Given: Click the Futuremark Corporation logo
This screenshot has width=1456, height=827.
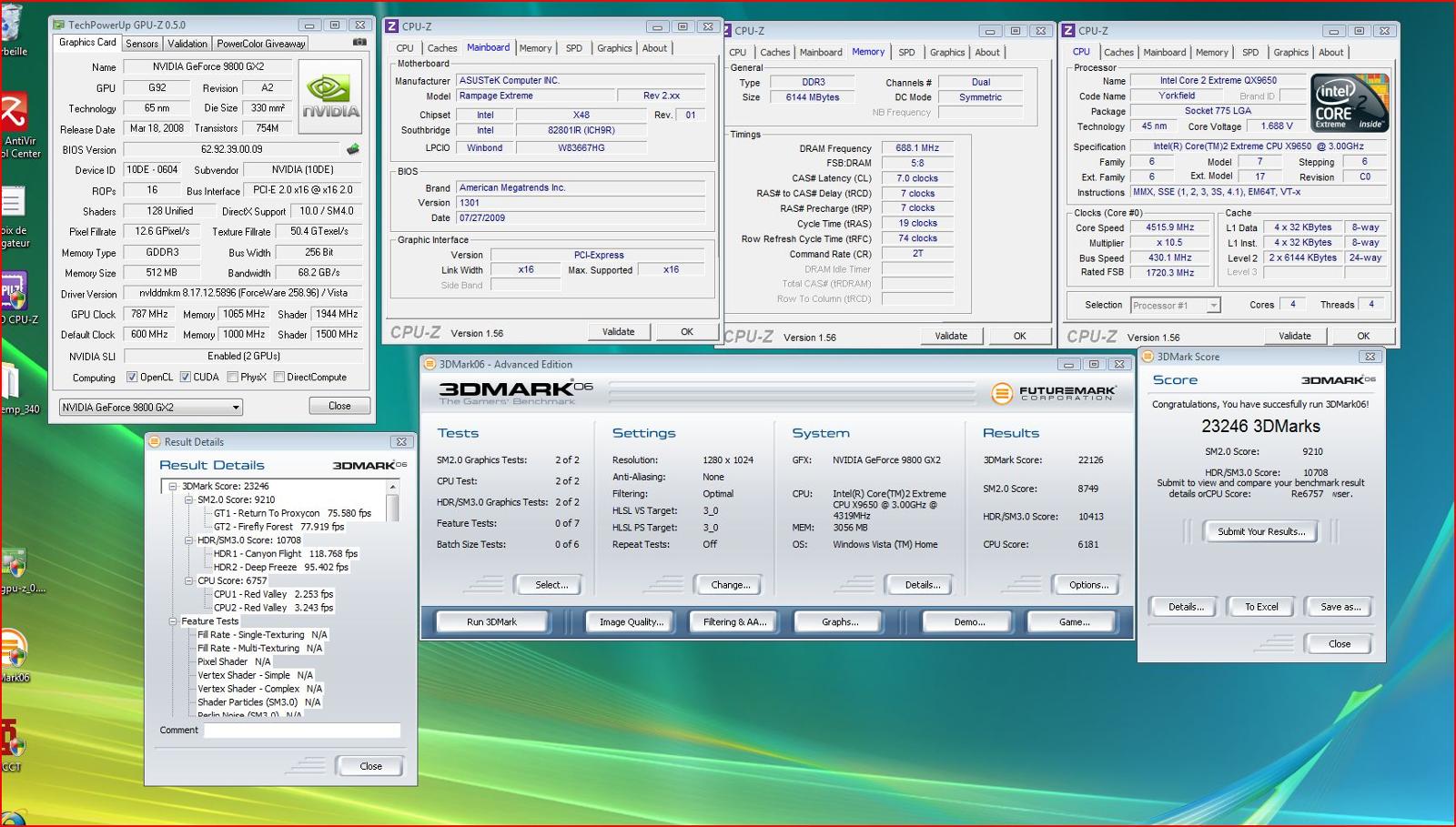Looking at the screenshot, I should (x=1052, y=393).
